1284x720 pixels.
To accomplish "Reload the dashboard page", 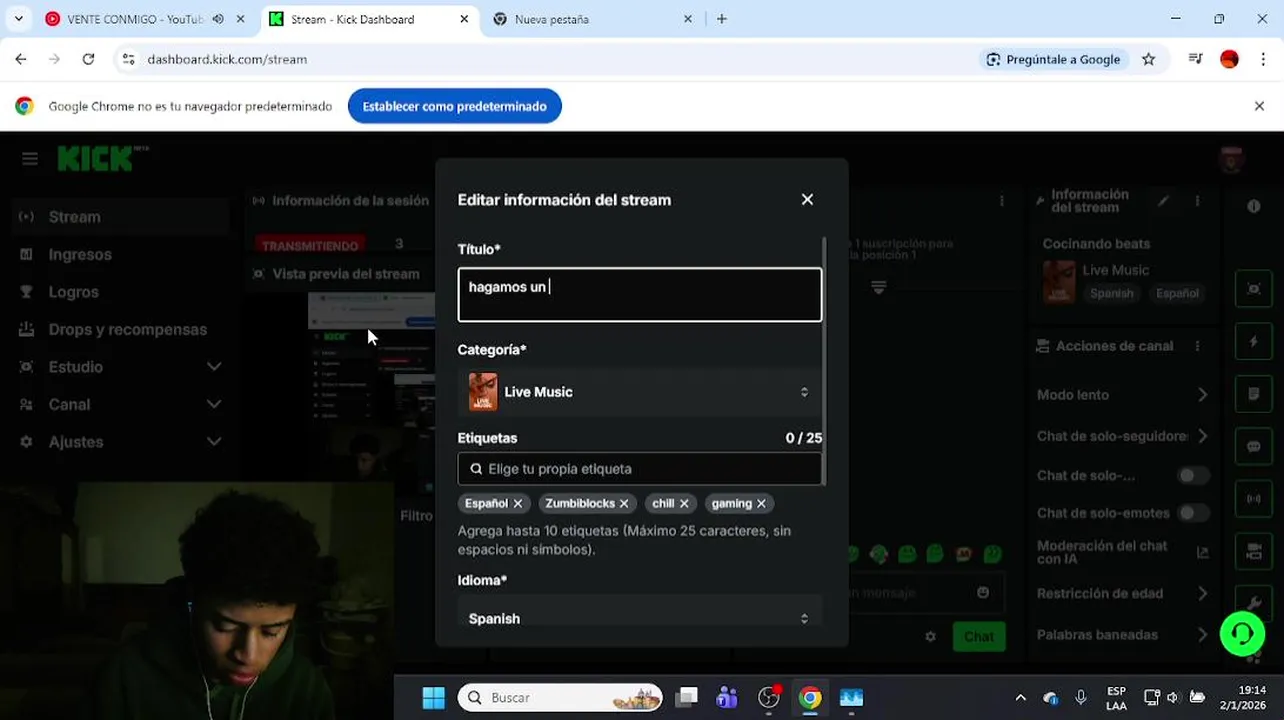I will [88, 59].
